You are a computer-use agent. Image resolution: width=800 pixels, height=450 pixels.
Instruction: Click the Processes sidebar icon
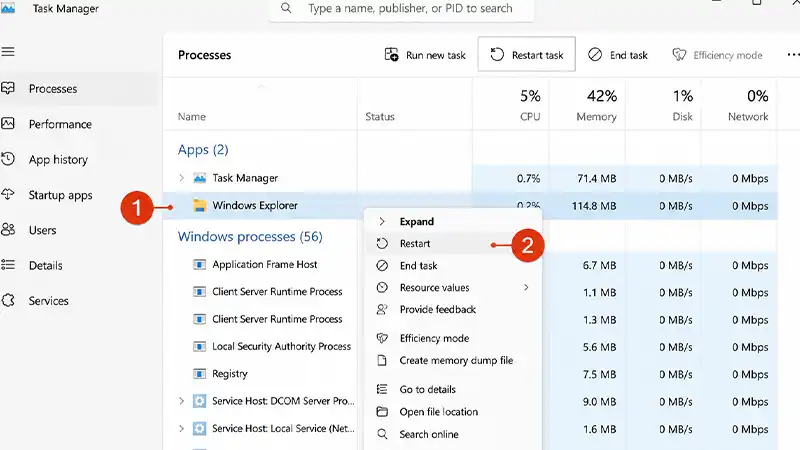tap(8, 88)
